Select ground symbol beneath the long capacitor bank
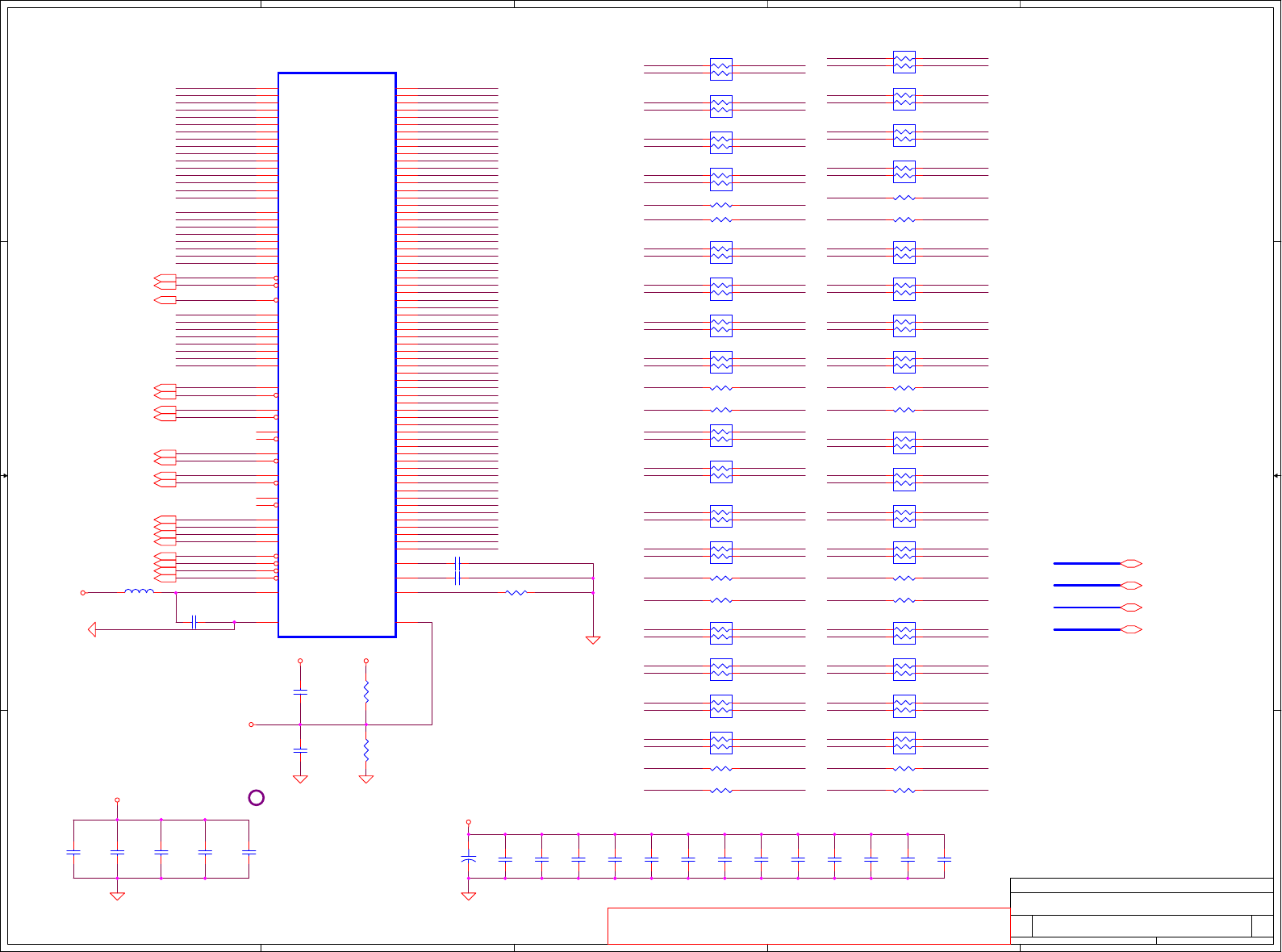 (468, 896)
